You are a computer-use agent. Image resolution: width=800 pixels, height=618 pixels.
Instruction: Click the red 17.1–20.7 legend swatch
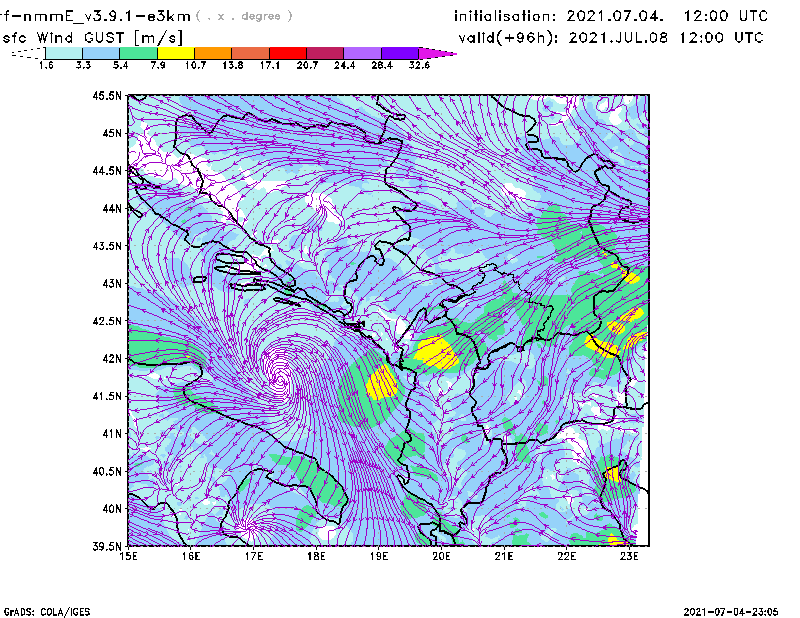(x=288, y=53)
